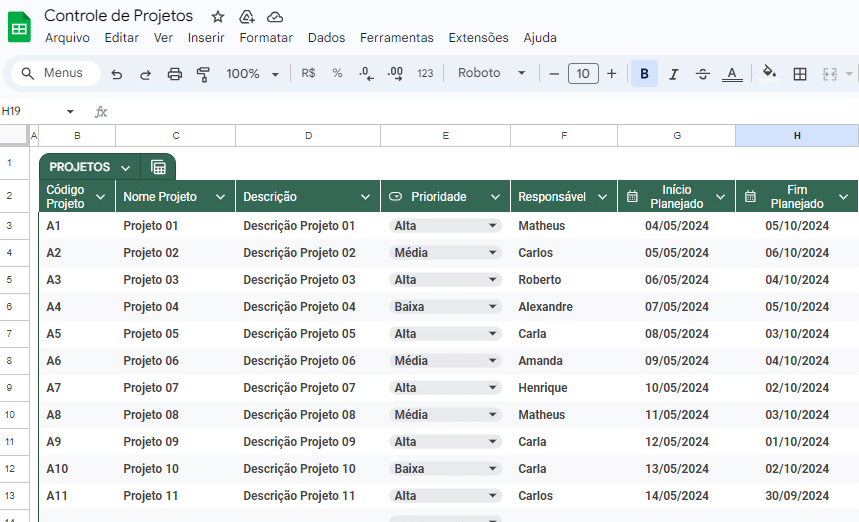This screenshot has height=522, width=859.
Task: Toggle italic formatting button
Action: (674, 74)
